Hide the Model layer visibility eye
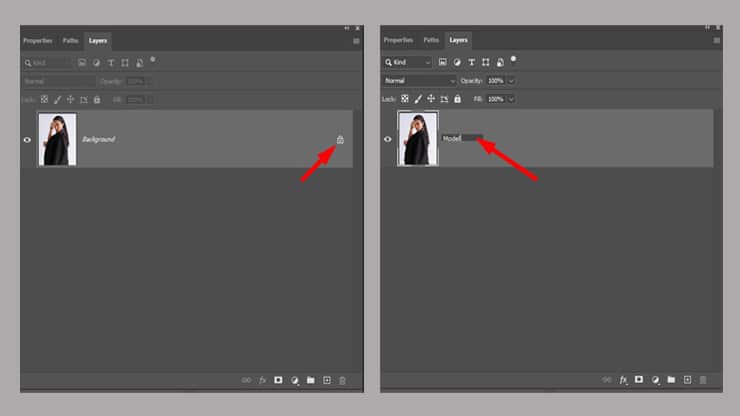This screenshot has width=740, height=416. click(x=387, y=139)
